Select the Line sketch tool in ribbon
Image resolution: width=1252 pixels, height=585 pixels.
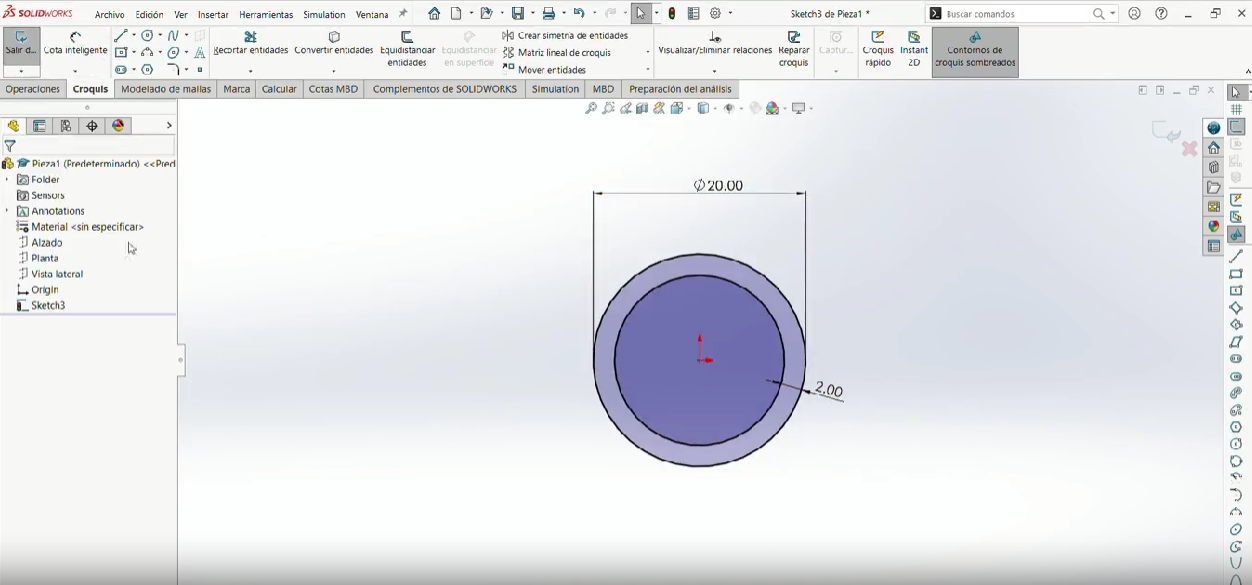point(120,35)
